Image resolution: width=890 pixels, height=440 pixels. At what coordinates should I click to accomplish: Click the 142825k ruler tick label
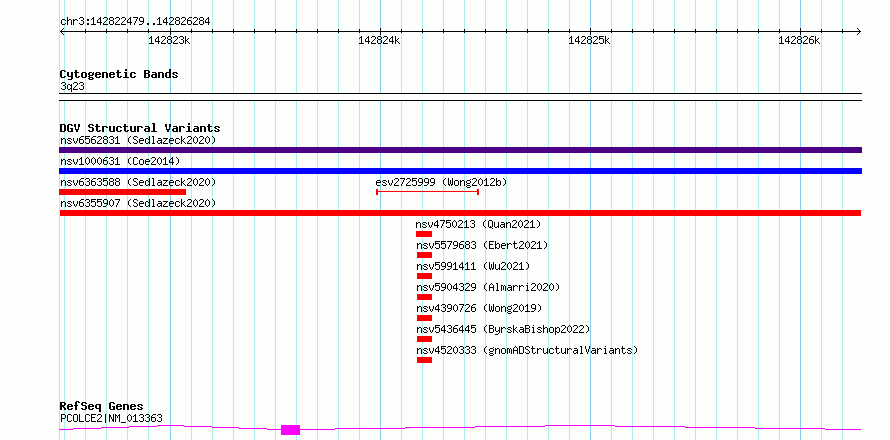click(x=589, y=40)
